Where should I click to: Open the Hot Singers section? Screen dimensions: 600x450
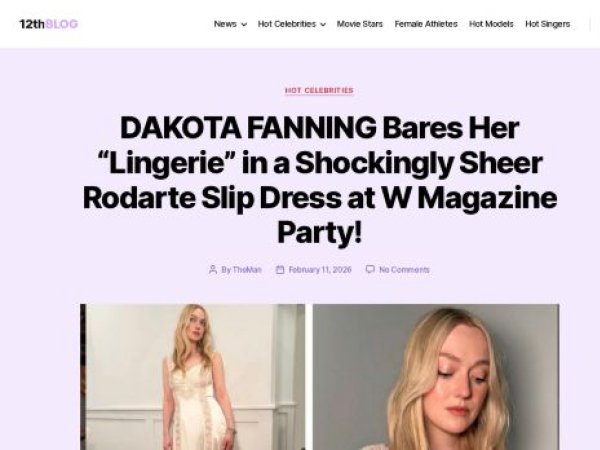coord(548,24)
